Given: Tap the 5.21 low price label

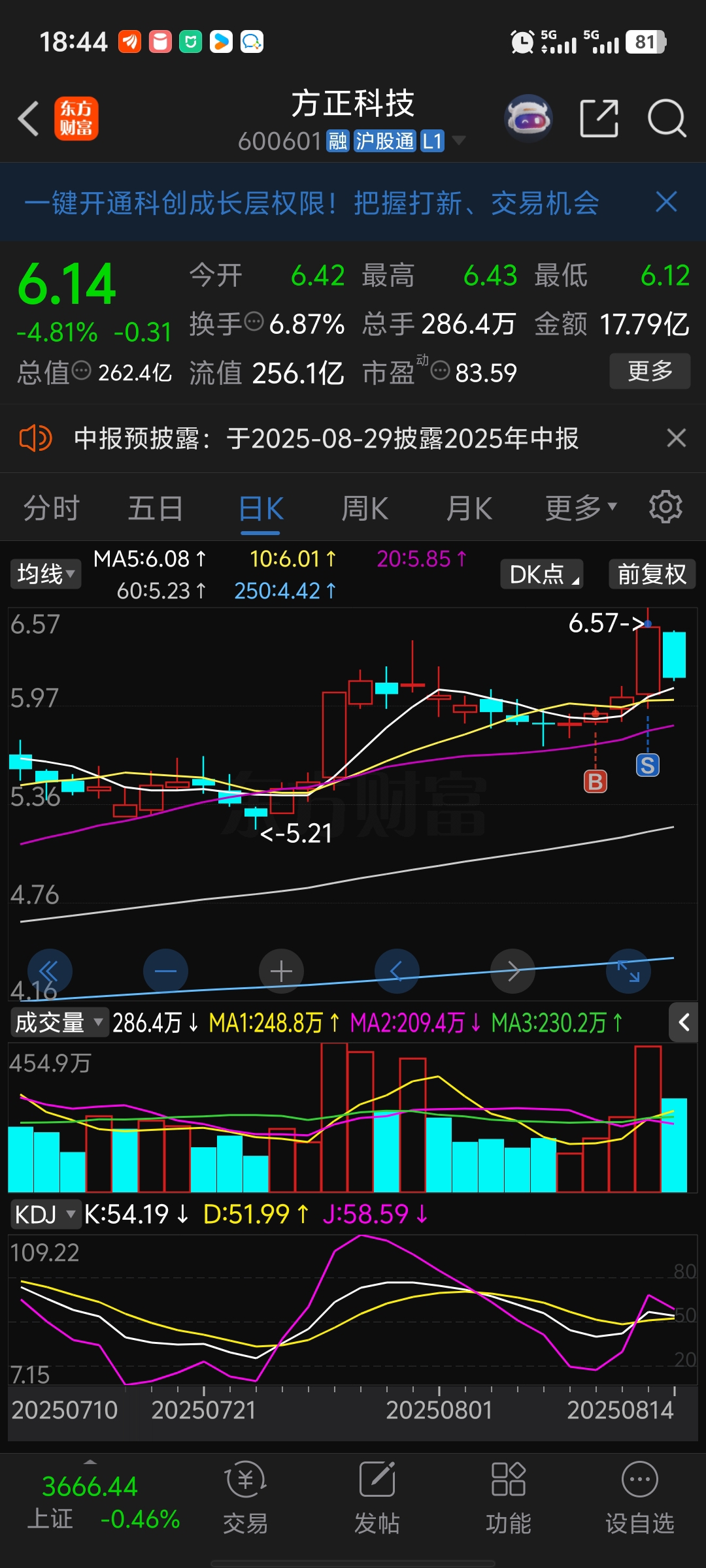Looking at the screenshot, I should [x=296, y=833].
